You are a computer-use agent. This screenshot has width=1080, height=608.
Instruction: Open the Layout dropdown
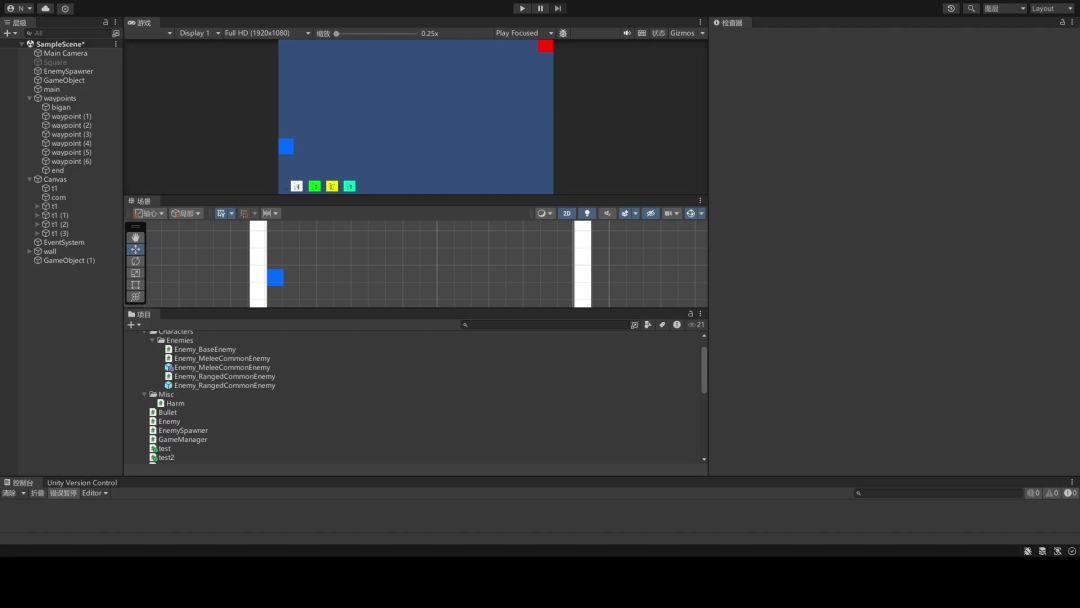tap(1052, 8)
